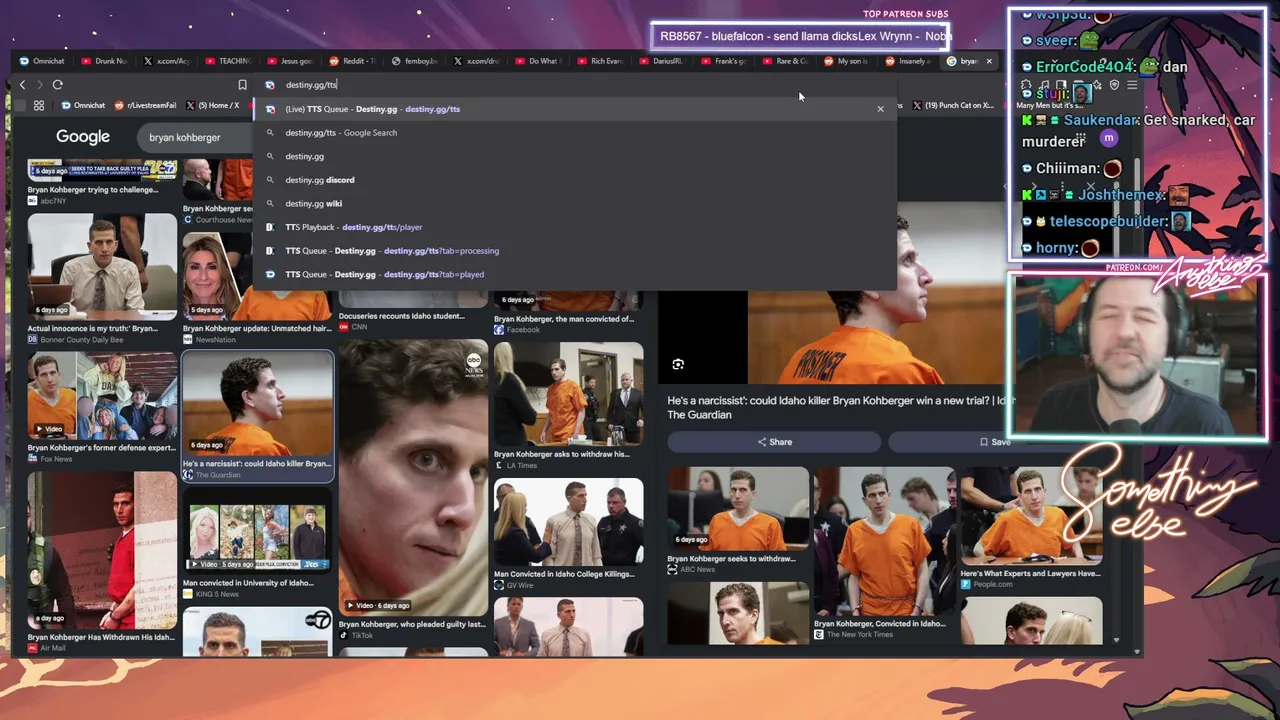The width and height of the screenshot is (1280, 720).
Task: Save the Guardian image result
Action: click(x=995, y=442)
